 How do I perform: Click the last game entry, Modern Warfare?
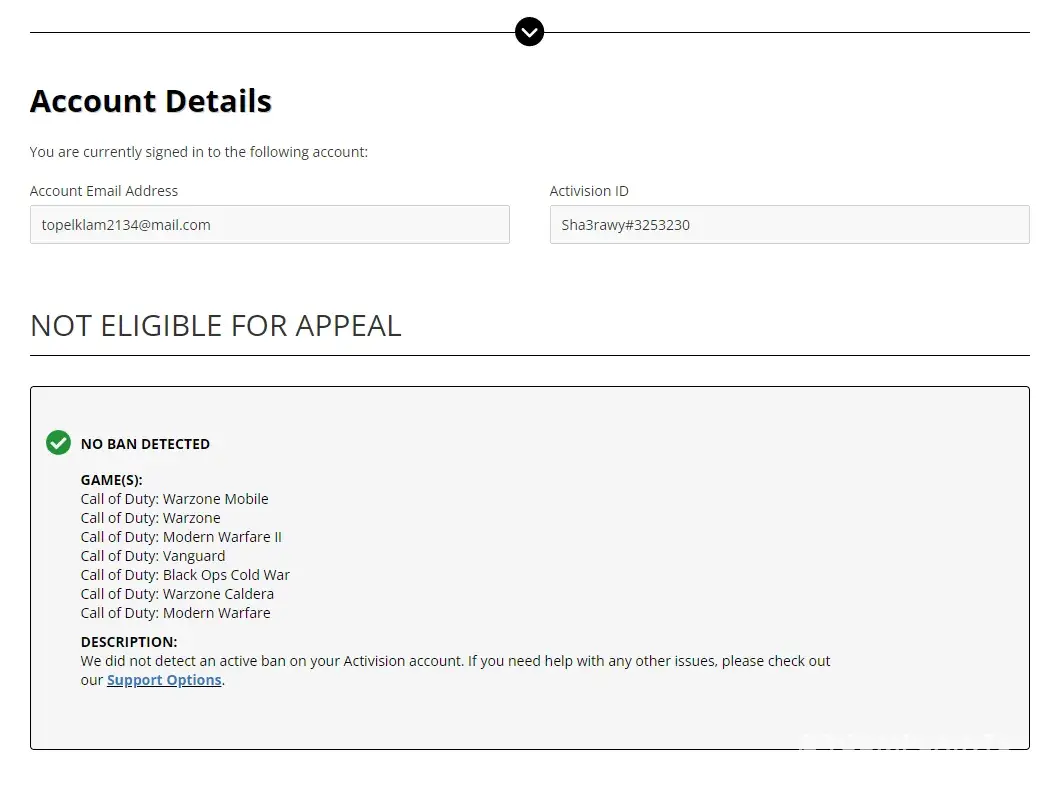pyautogui.click(x=175, y=613)
